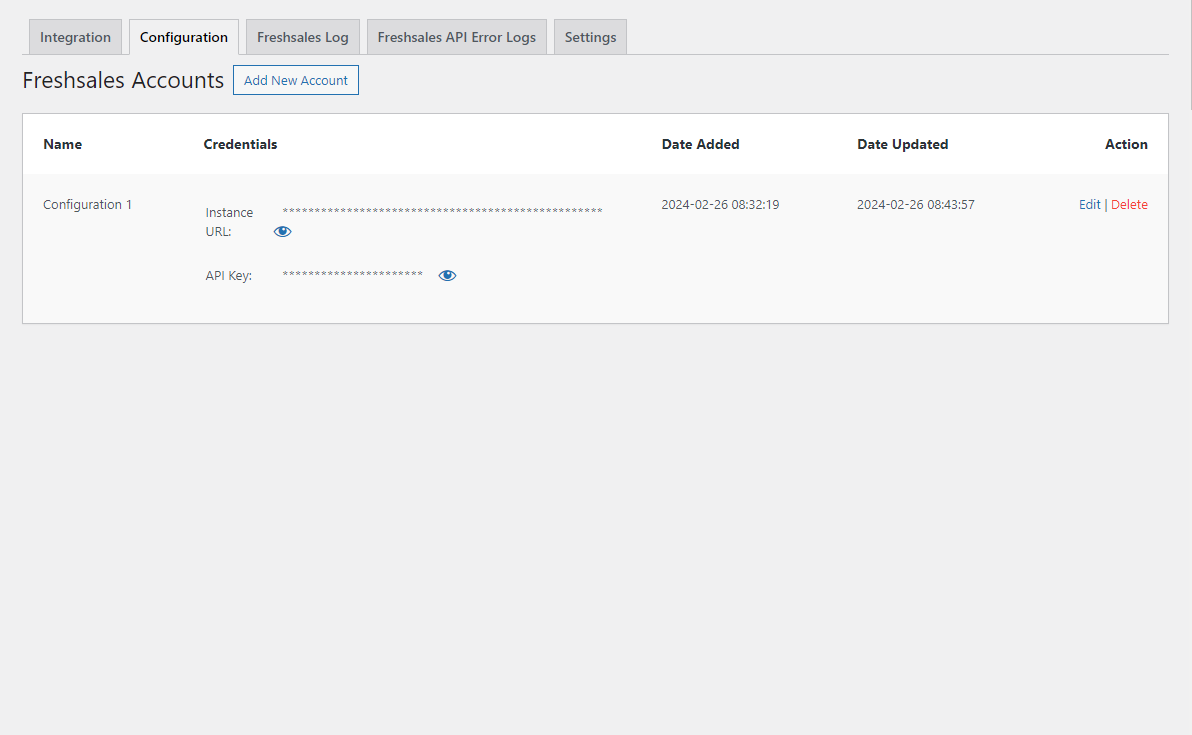Click the masked Instance URL asterisks
Image resolution: width=1192 pixels, height=735 pixels.
coord(442,211)
